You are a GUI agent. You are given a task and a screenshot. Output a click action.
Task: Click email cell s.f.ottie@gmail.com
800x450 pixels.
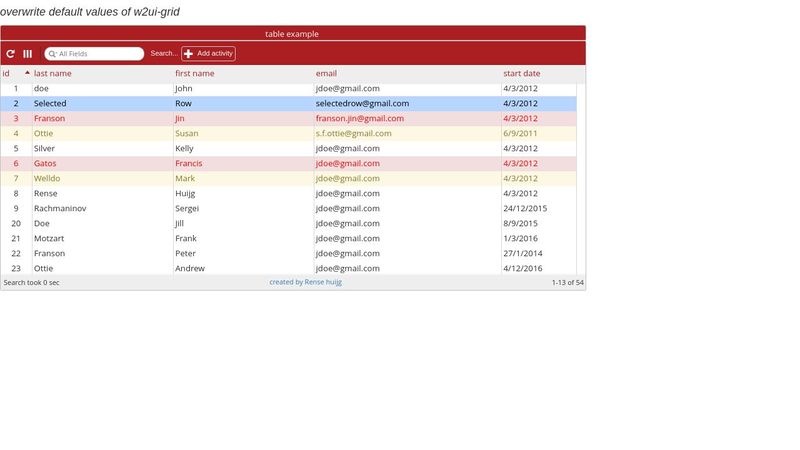point(353,133)
